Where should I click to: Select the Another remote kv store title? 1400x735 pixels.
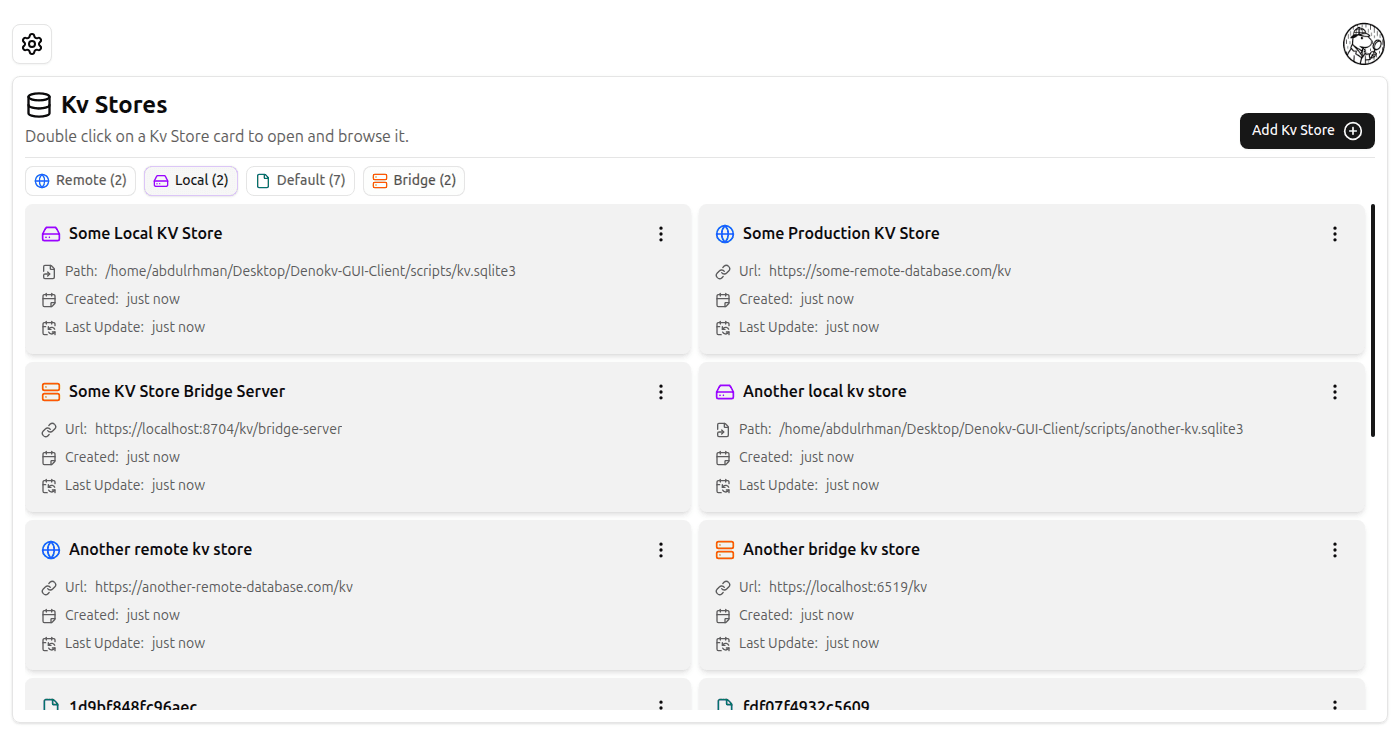pyautogui.click(x=160, y=550)
